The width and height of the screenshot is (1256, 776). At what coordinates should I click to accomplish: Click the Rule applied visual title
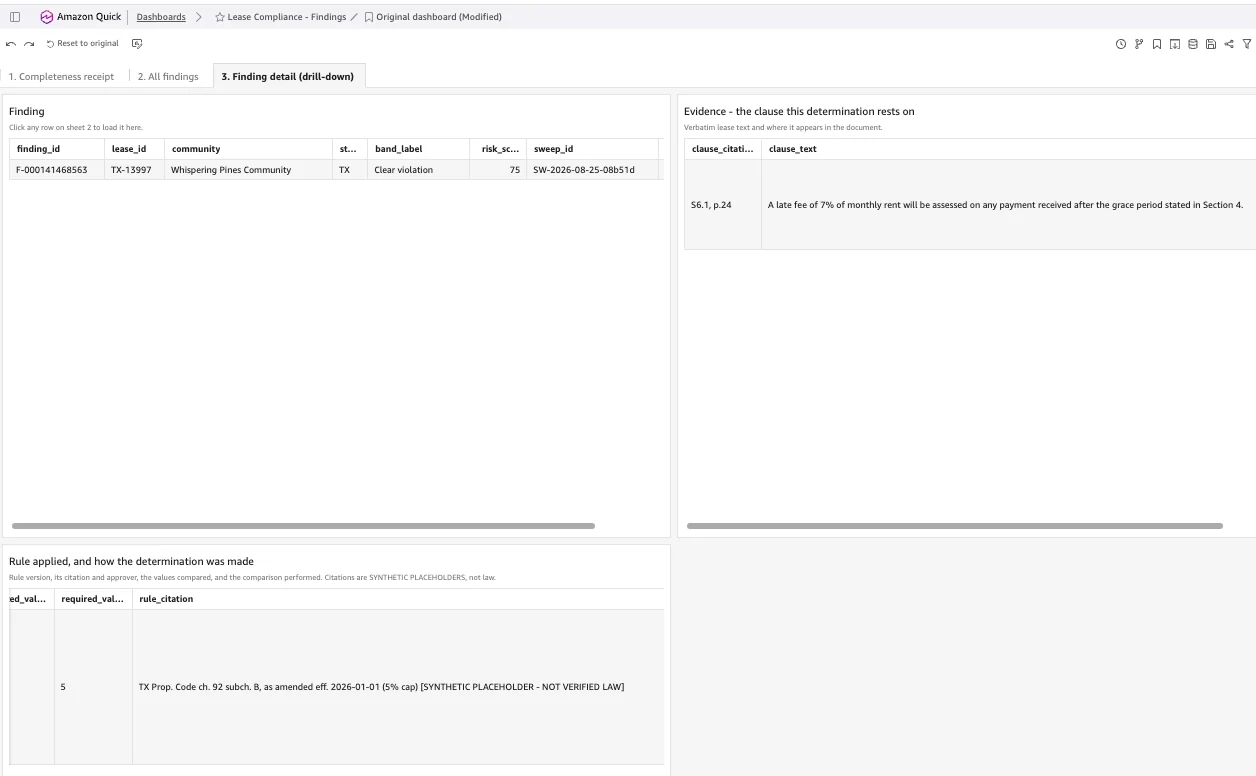click(131, 561)
